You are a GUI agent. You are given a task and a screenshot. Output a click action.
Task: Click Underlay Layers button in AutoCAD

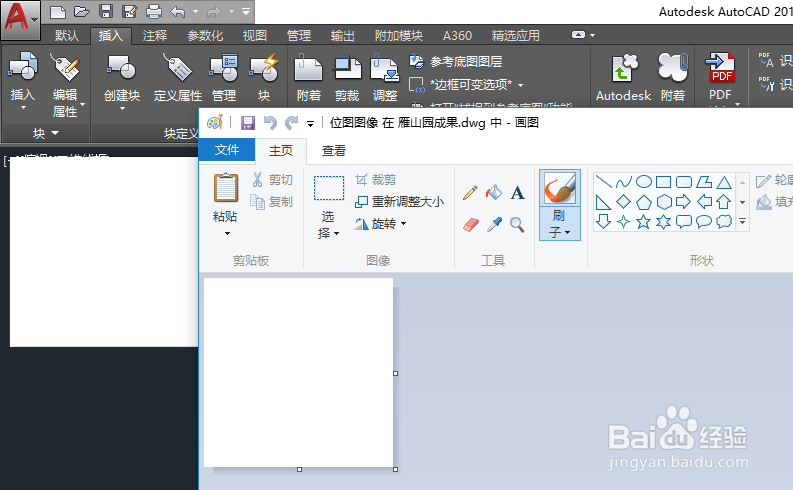click(456, 62)
